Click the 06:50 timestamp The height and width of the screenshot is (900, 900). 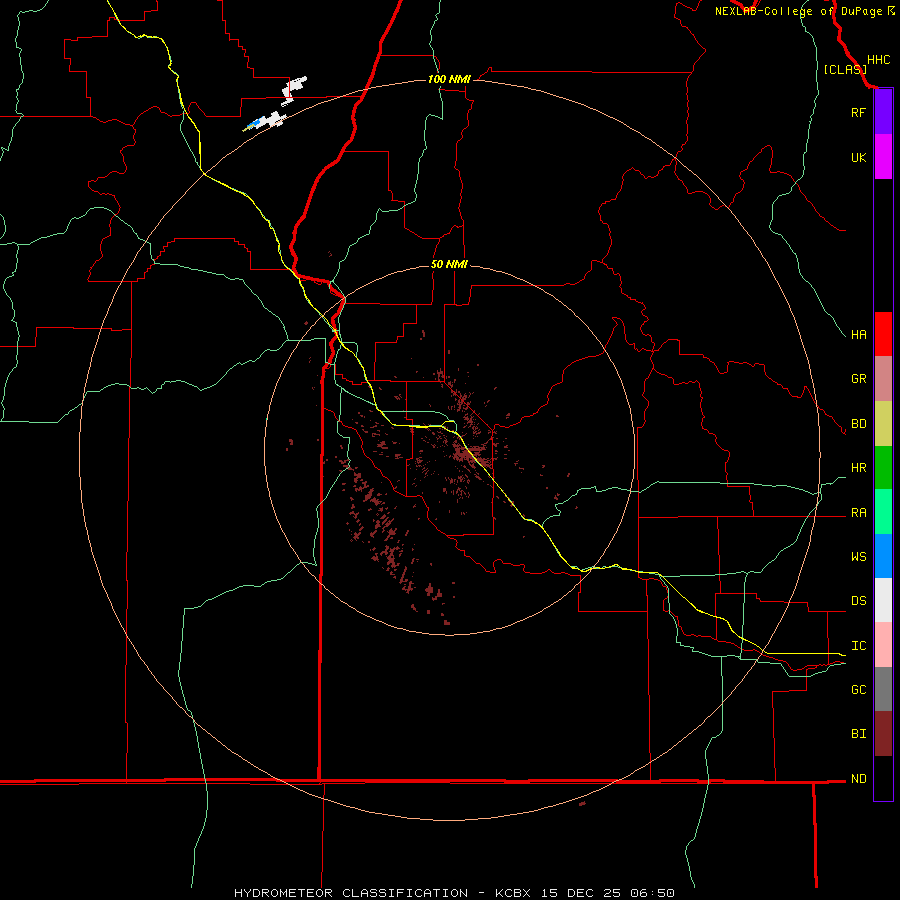pyautogui.click(x=651, y=893)
